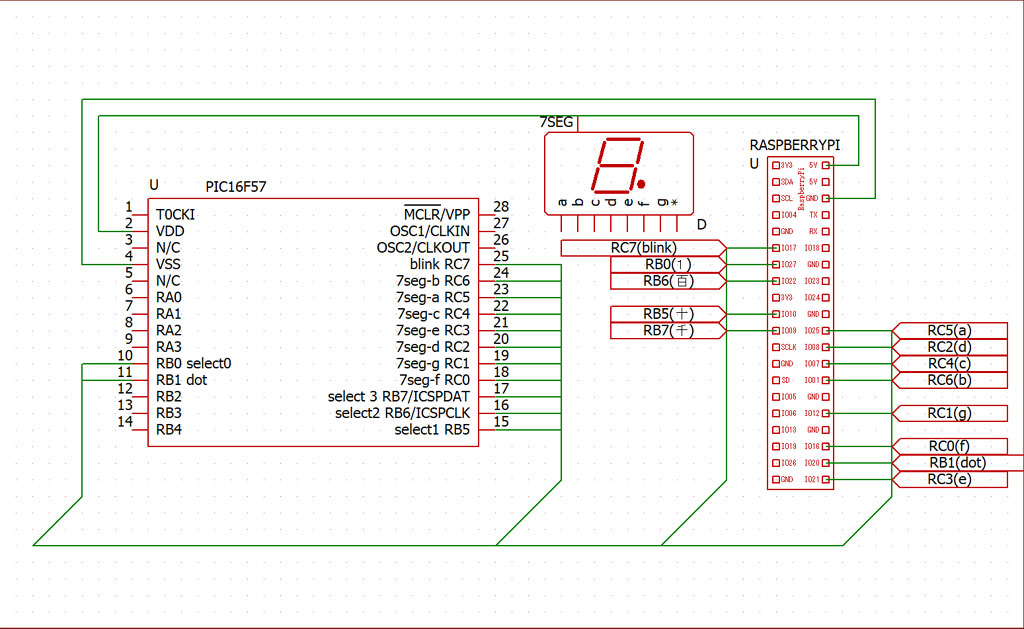Click the OSC2/CLKOUT pin label
Screen dimensions: 1024x629
click(423, 248)
